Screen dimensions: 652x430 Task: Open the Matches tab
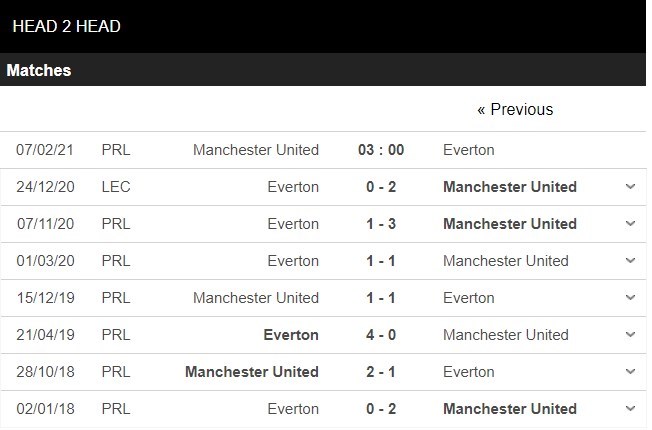coord(39,71)
